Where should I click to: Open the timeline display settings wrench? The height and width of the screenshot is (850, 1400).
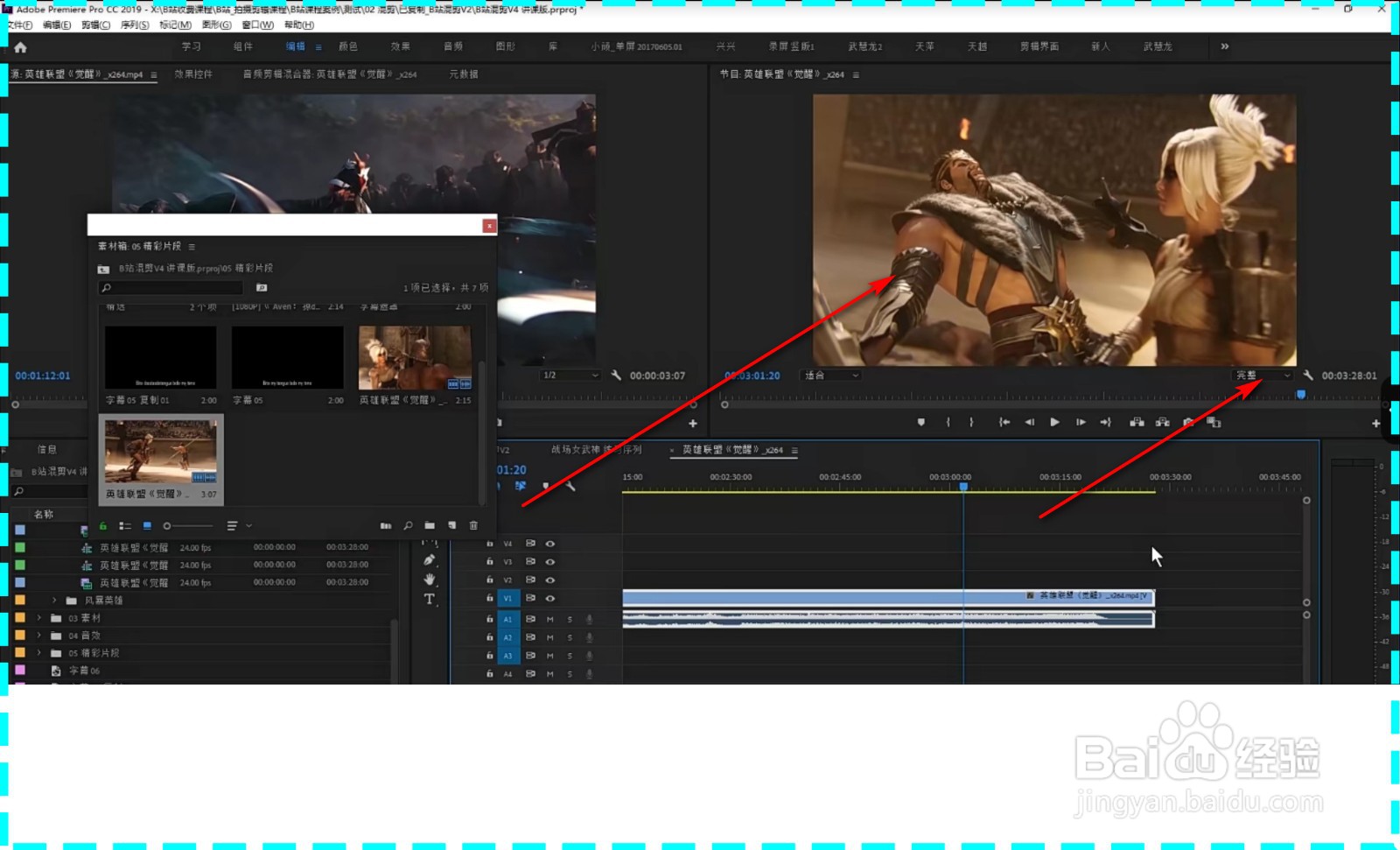click(570, 486)
